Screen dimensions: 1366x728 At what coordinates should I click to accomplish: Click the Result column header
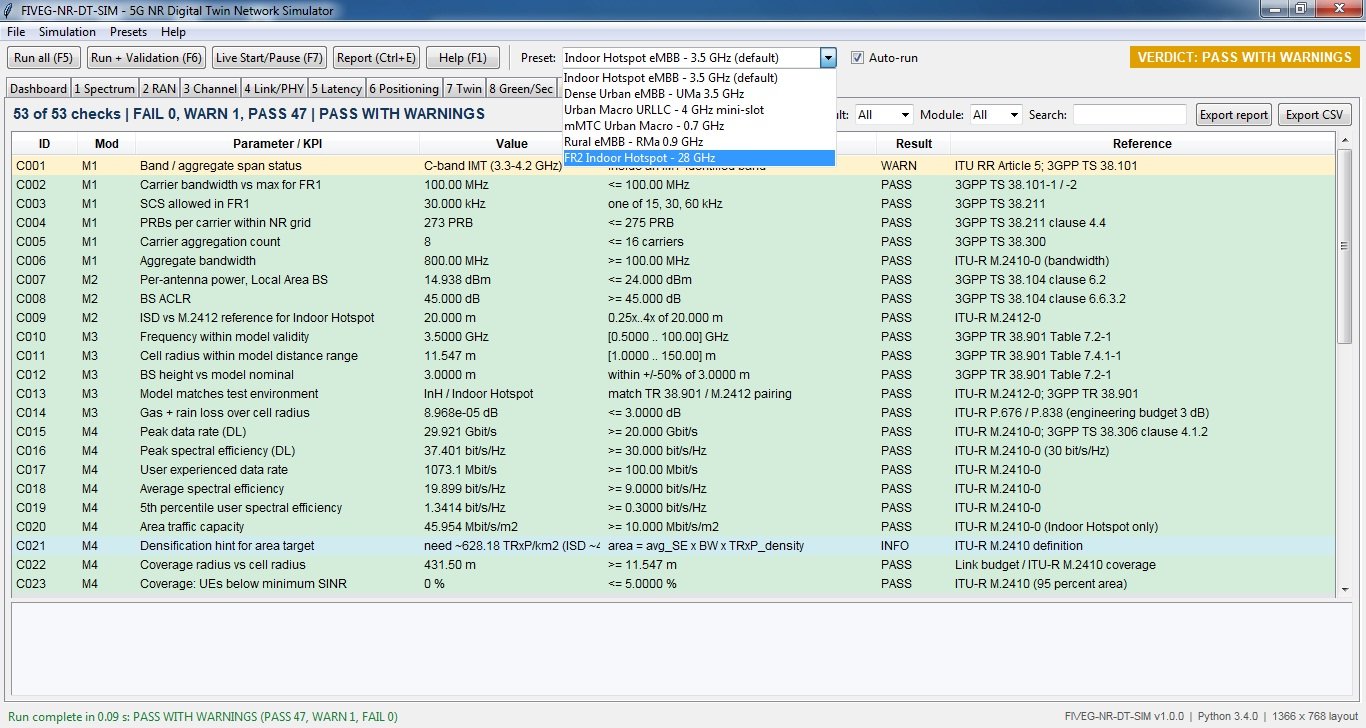pyautogui.click(x=914, y=144)
